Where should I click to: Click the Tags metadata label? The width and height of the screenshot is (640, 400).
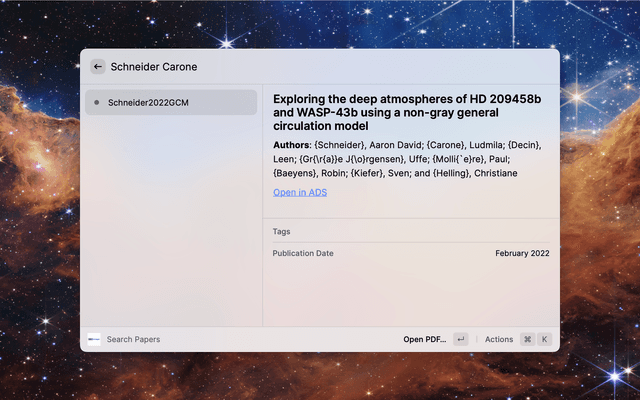click(x=281, y=231)
